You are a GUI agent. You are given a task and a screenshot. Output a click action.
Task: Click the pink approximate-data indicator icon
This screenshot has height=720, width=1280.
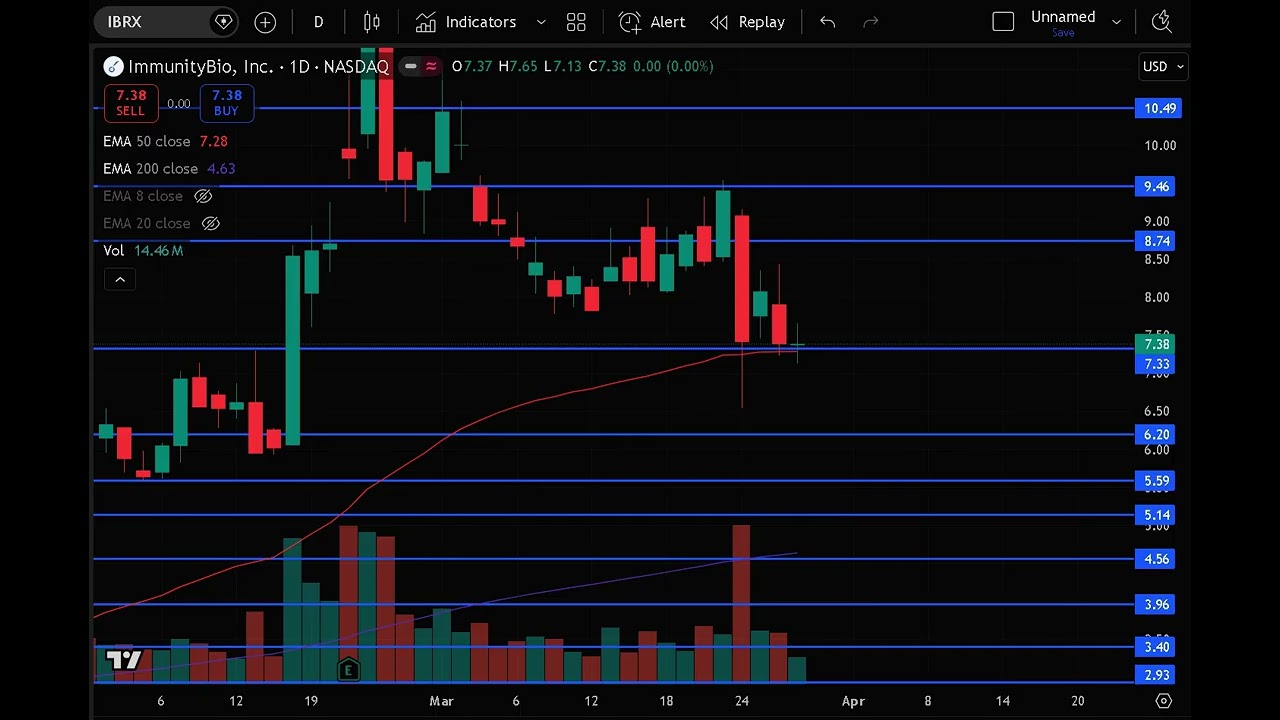click(431, 66)
